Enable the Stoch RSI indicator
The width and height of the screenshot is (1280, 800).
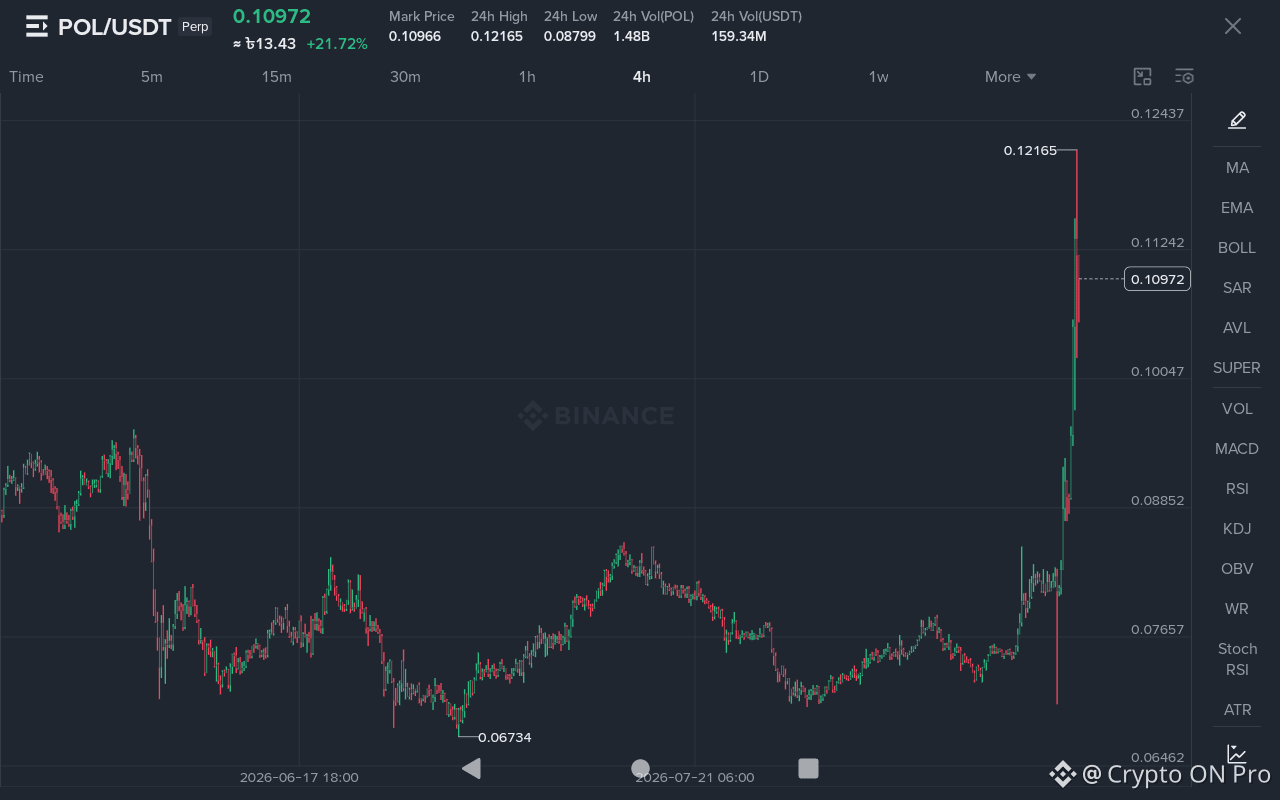[x=1237, y=659]
